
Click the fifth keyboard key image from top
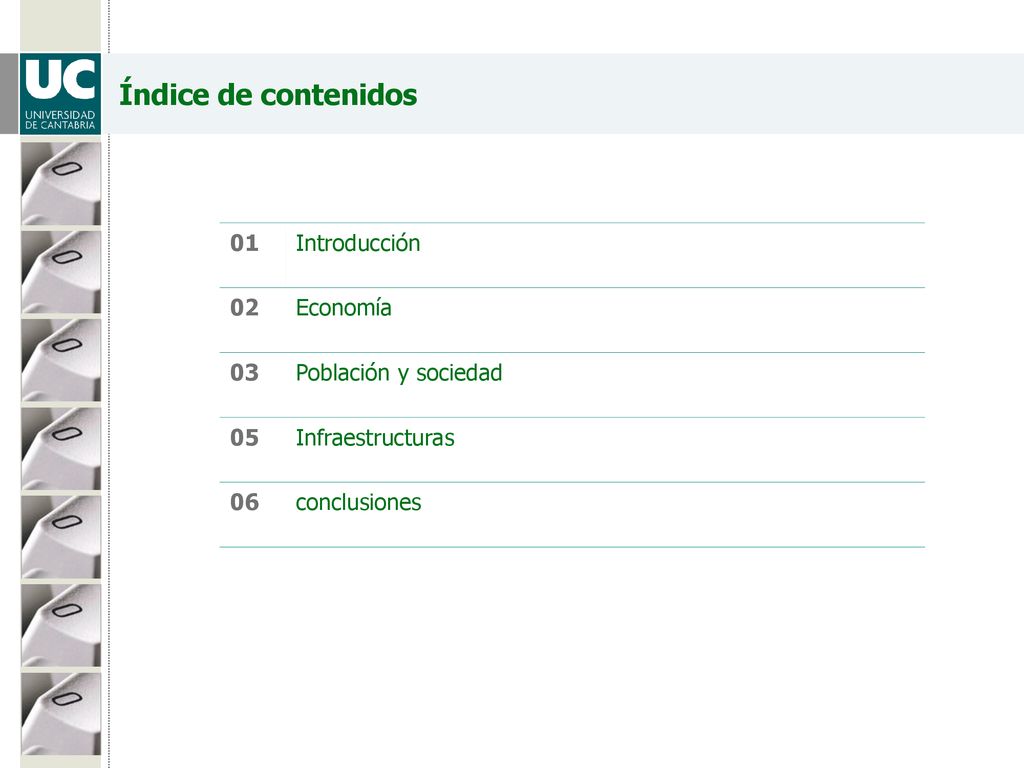pyautogui.click(x=61, y=537)
